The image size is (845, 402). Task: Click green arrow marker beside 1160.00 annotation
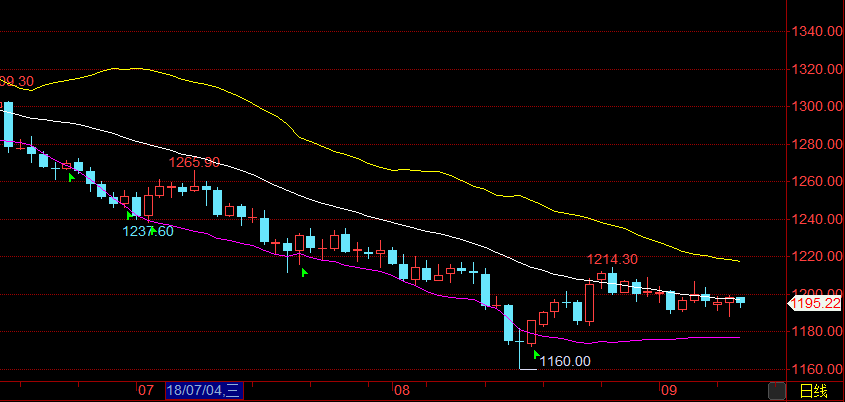tap(536, 354)
